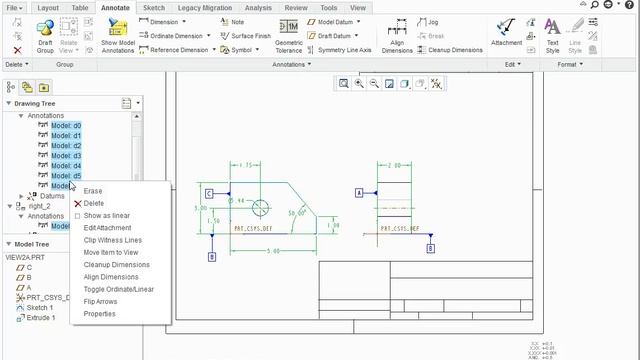Open Geometric Tolerance tool
The image size is (640, 360).
coord(289,27)
